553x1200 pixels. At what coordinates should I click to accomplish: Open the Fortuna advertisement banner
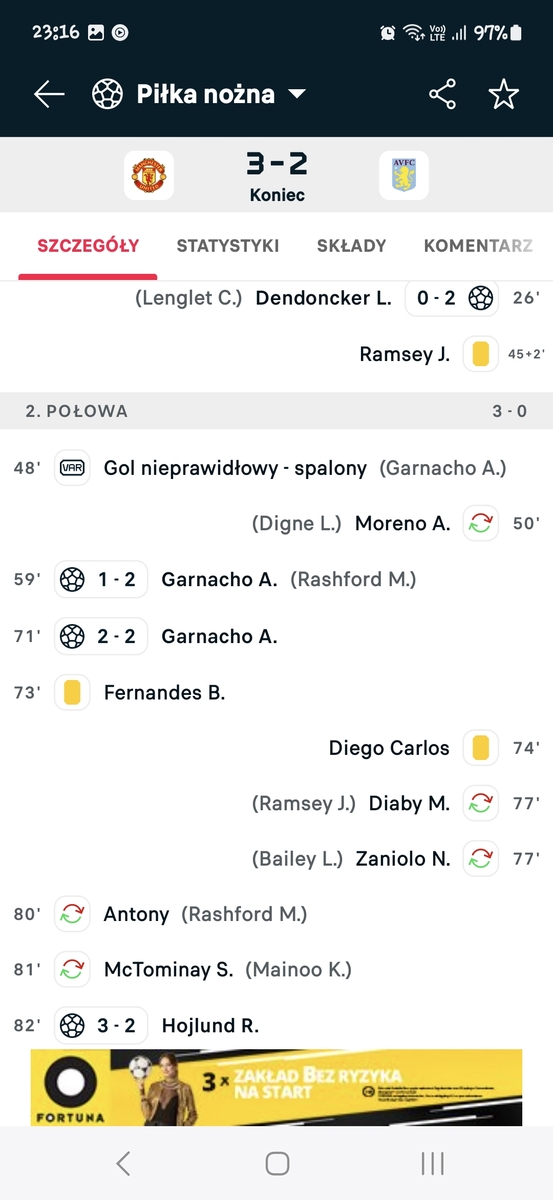pyautogui.click(x=276, y=1087)
